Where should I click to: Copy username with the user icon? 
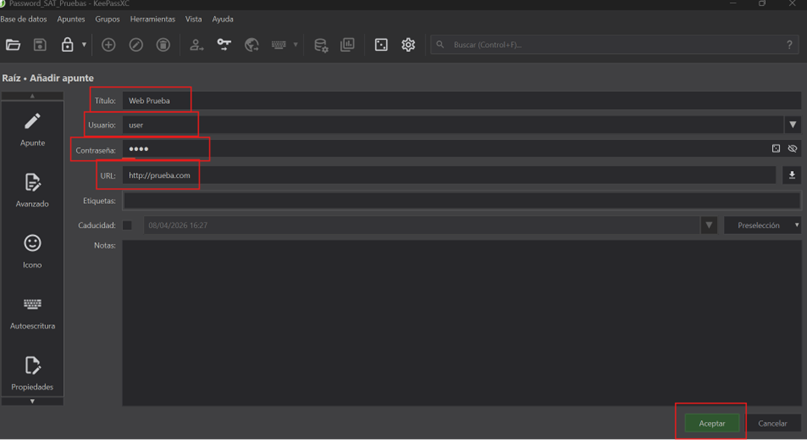coord(196,45)
